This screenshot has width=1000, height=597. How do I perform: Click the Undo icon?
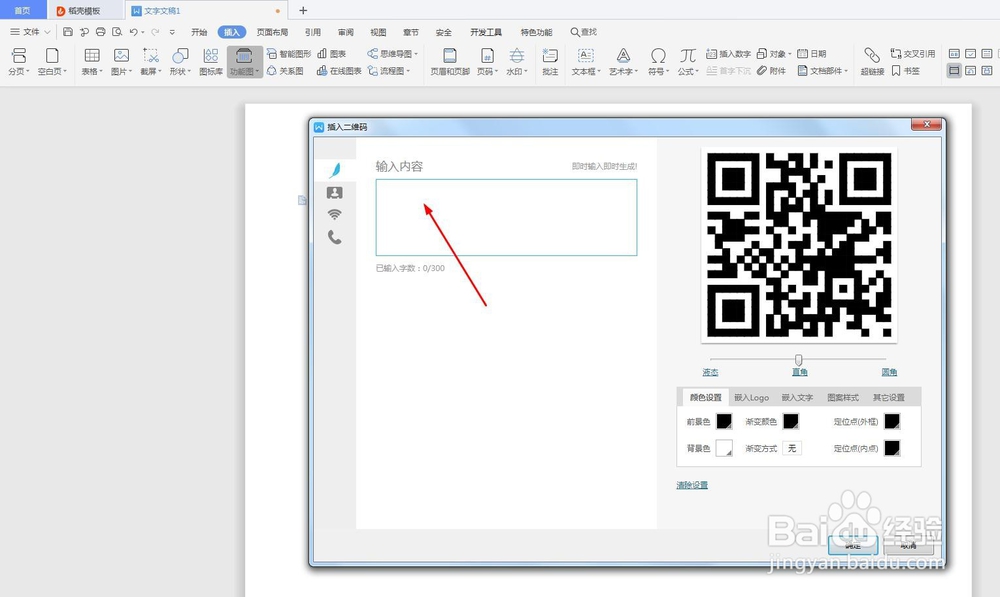(x=133, y=32)
